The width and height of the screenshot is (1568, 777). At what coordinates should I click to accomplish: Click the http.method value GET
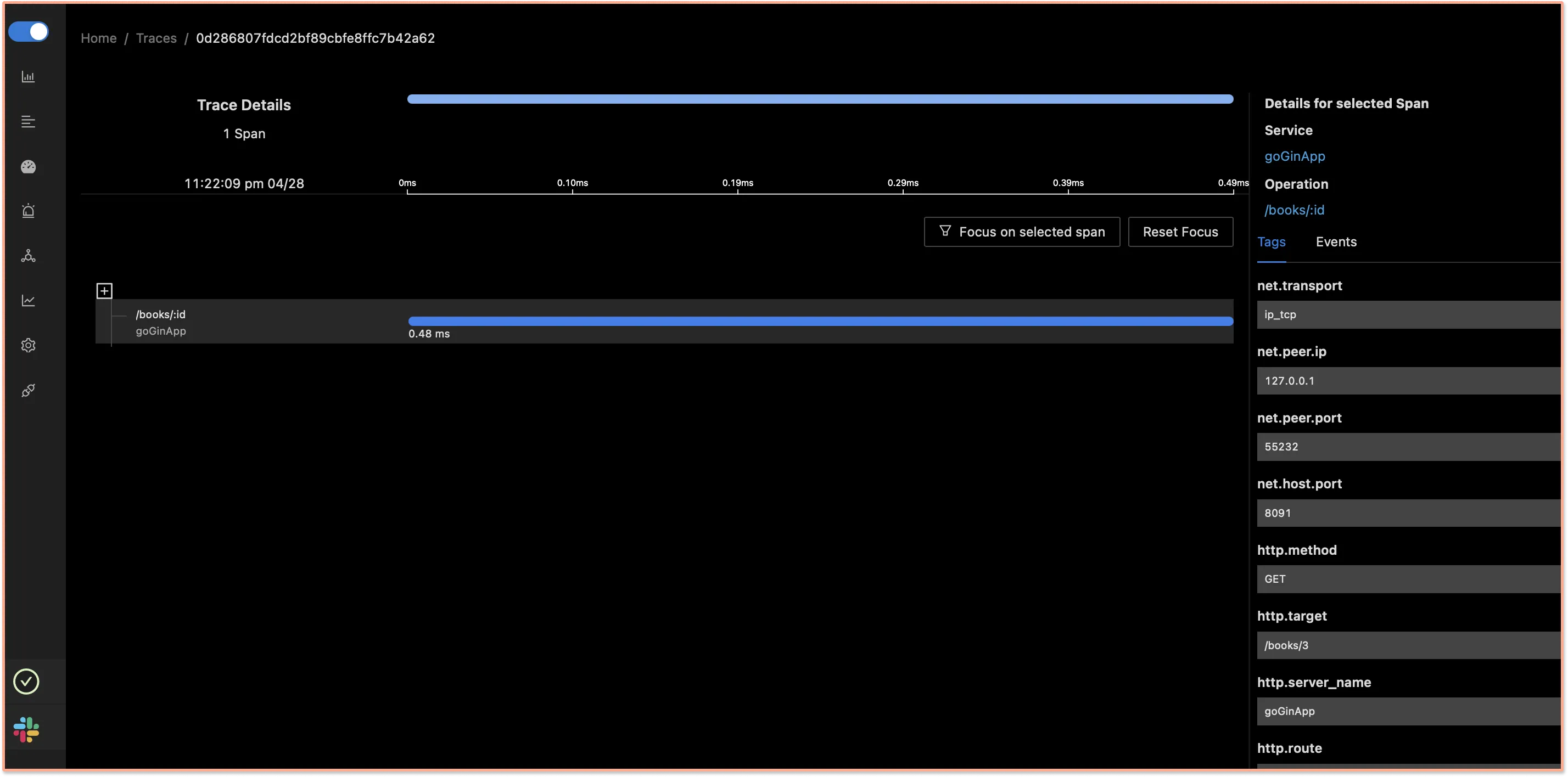tap(1409, 579)
